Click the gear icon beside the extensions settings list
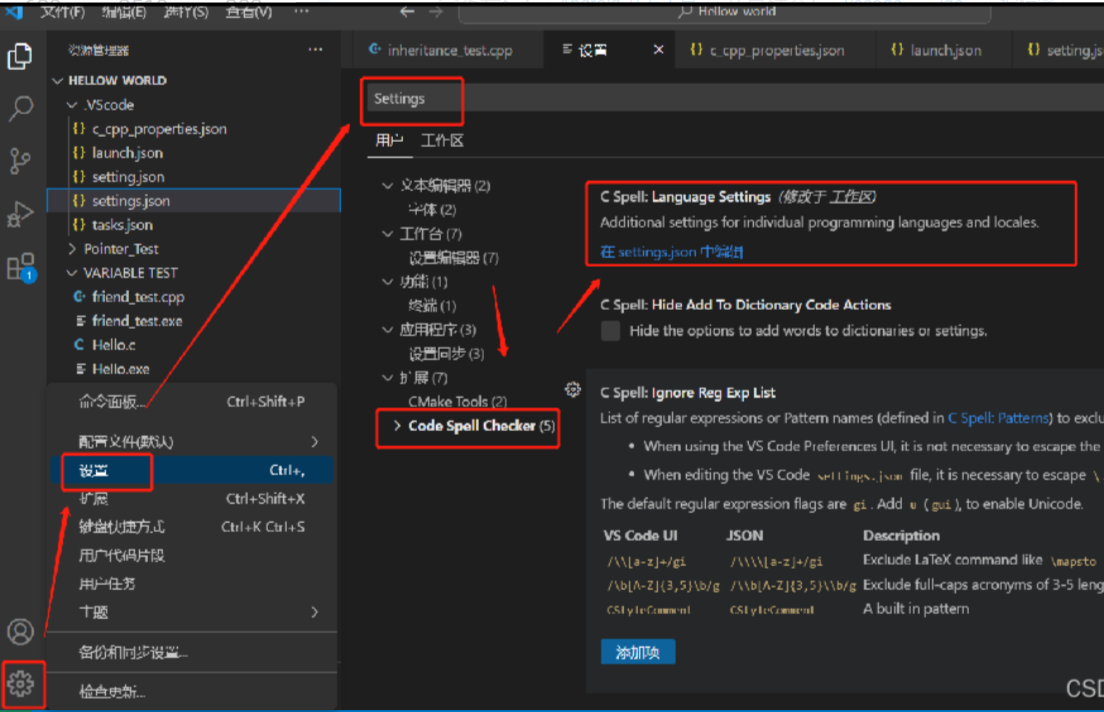Viewport: 1104px width, 712px height. (572, 390)
